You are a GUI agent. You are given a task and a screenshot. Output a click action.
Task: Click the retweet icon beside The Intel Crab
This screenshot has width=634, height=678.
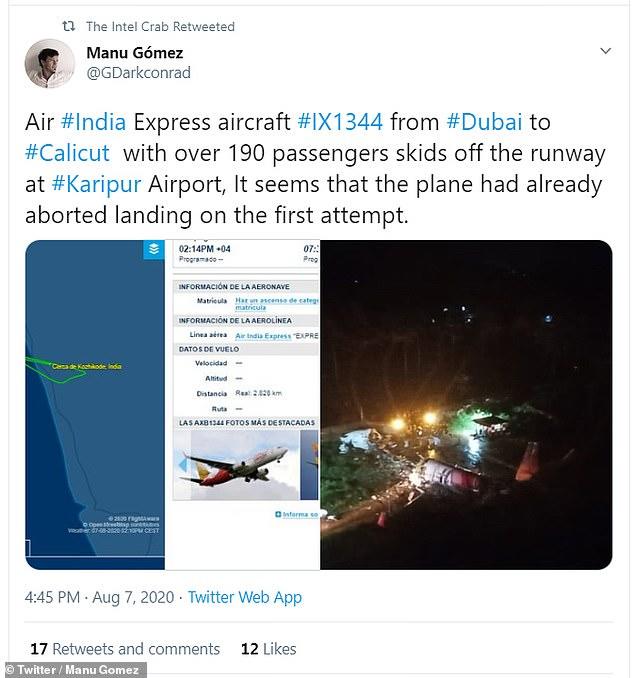[69, 26]
